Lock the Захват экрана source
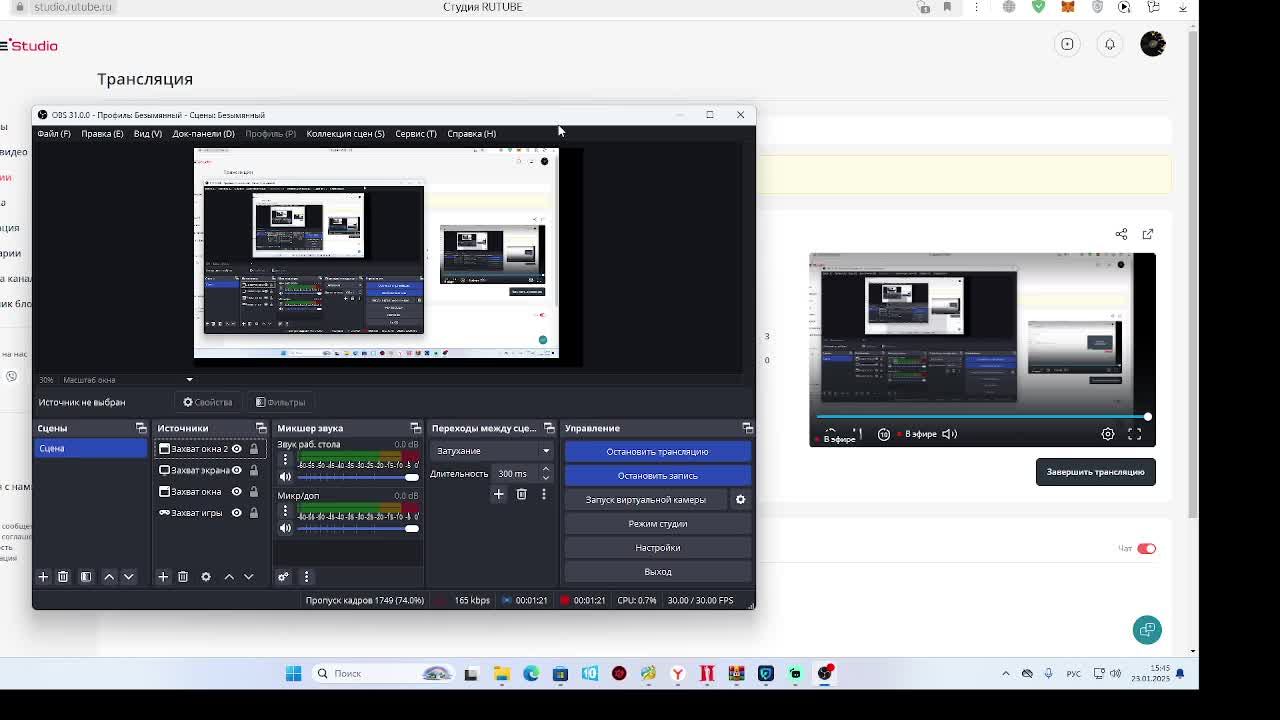Screen dimensions: 1280x720 pos(254,470)
